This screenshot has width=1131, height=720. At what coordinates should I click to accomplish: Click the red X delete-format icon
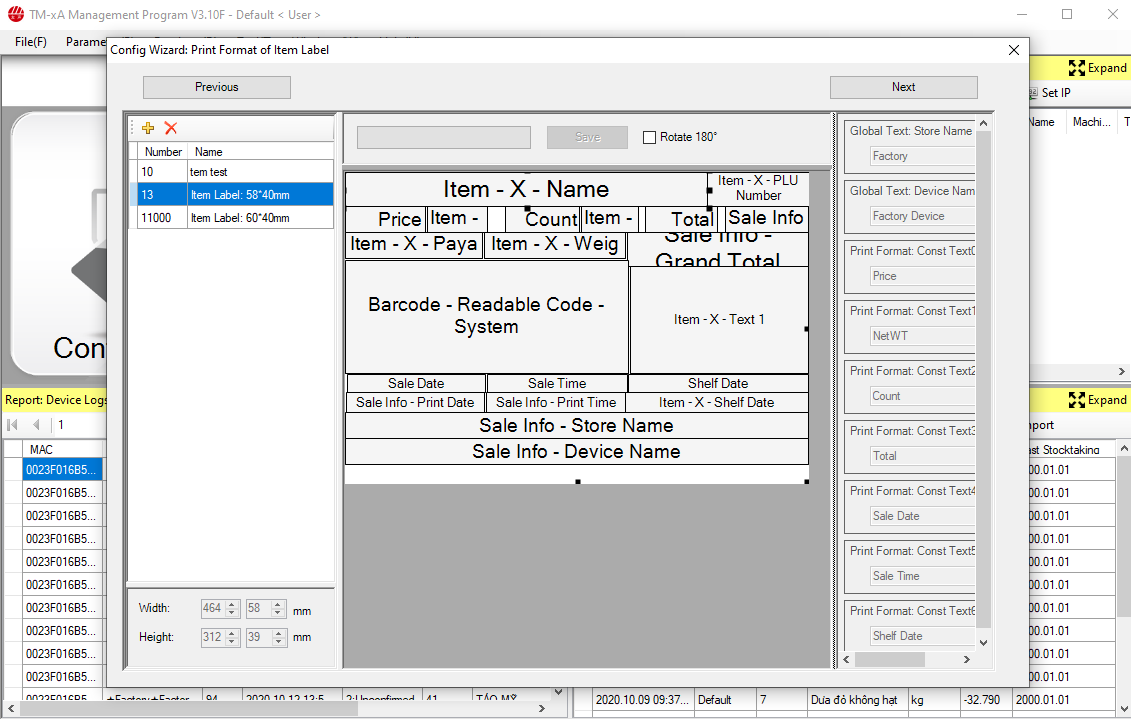(171, 128)
